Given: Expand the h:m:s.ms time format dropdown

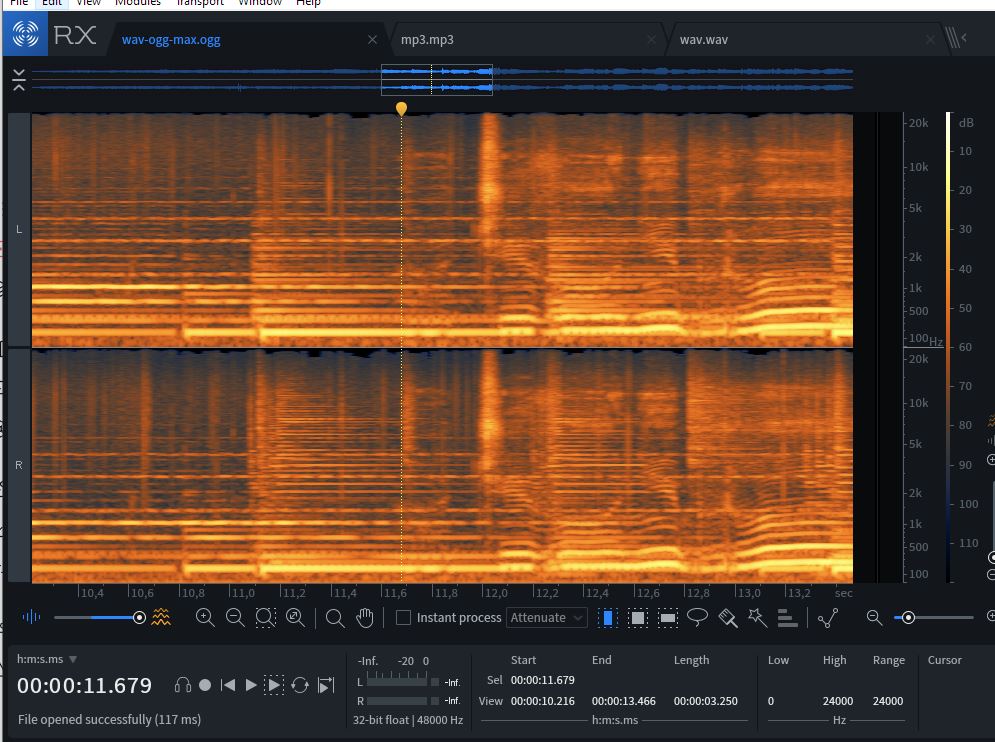Looking at the screenshot, I should pyautogui.click(x=73, y=660).
